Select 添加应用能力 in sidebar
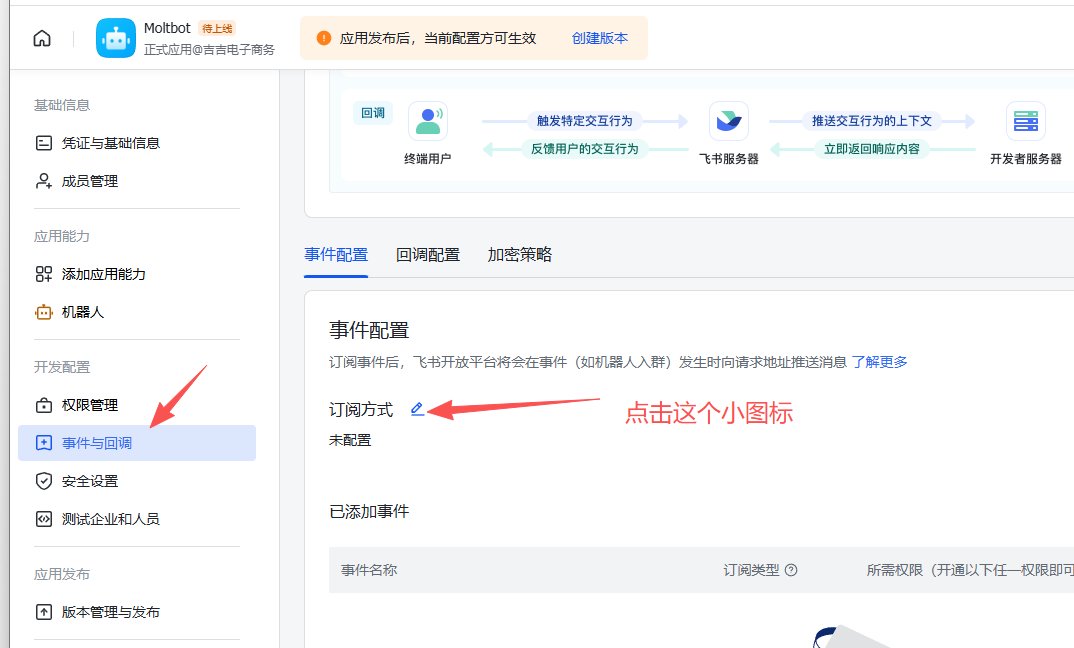The width and height of the screenshot is (1074, 648). 103,274
